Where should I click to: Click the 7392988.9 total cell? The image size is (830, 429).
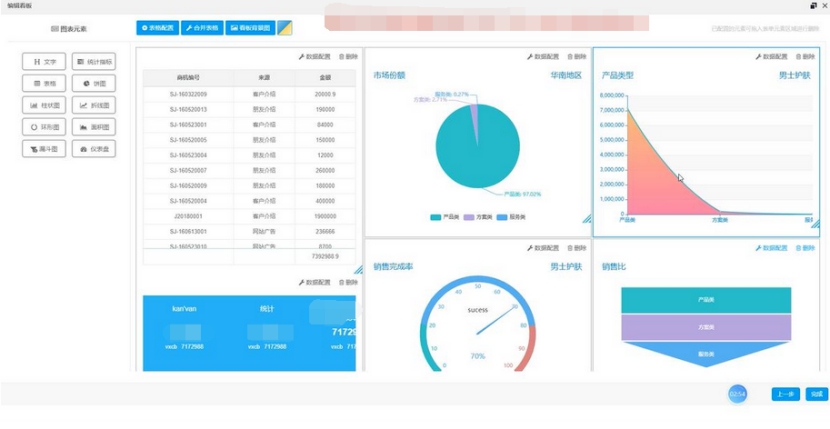[325, 256]
